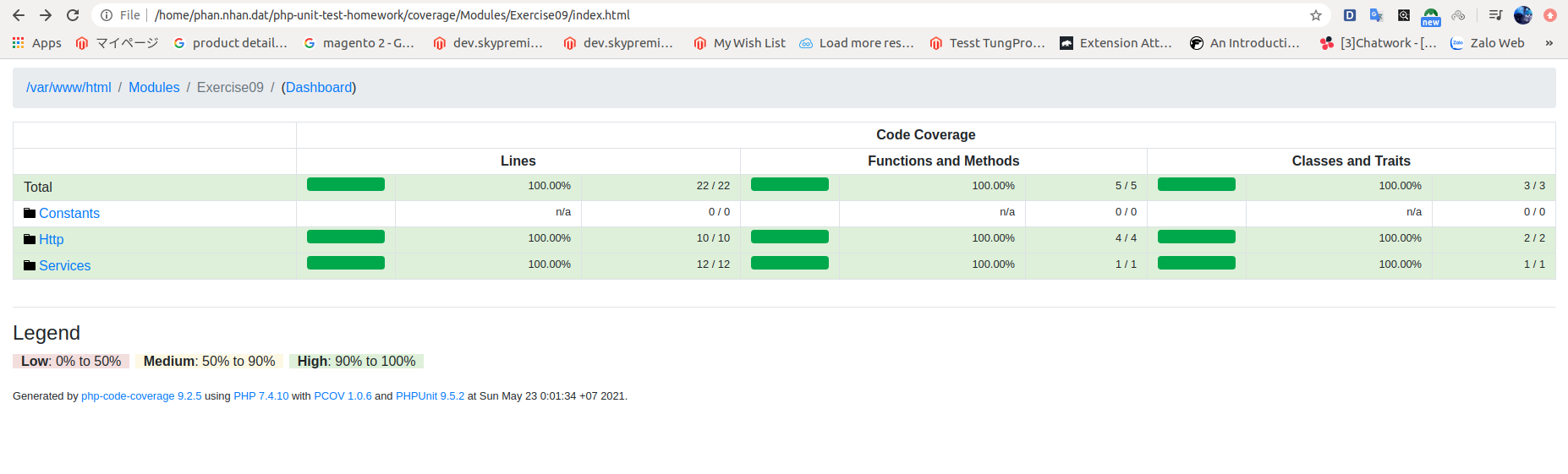
Task: Go back to the previous page
Action: point(19,15)
